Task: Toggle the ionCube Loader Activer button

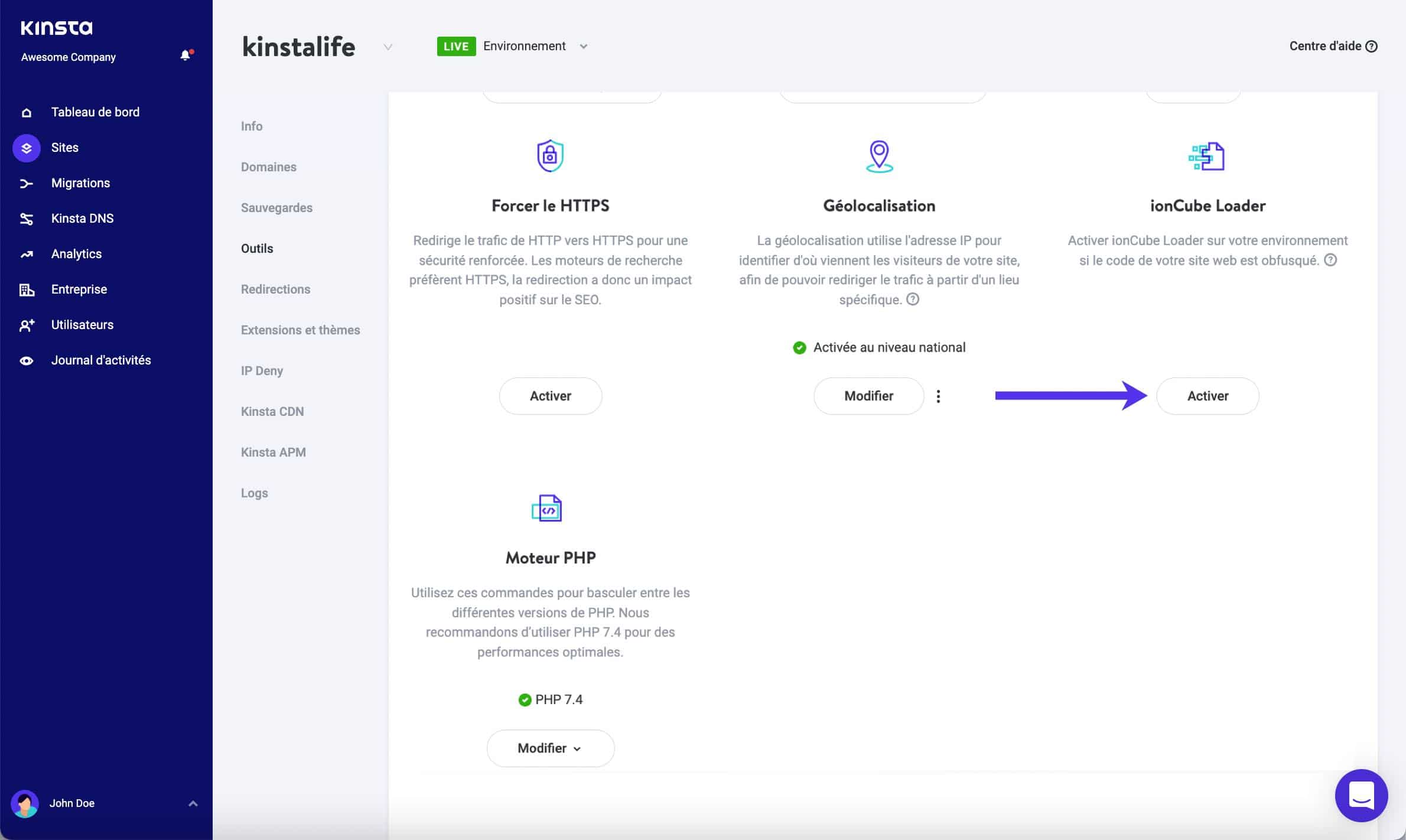Action: coord(1207,395)
